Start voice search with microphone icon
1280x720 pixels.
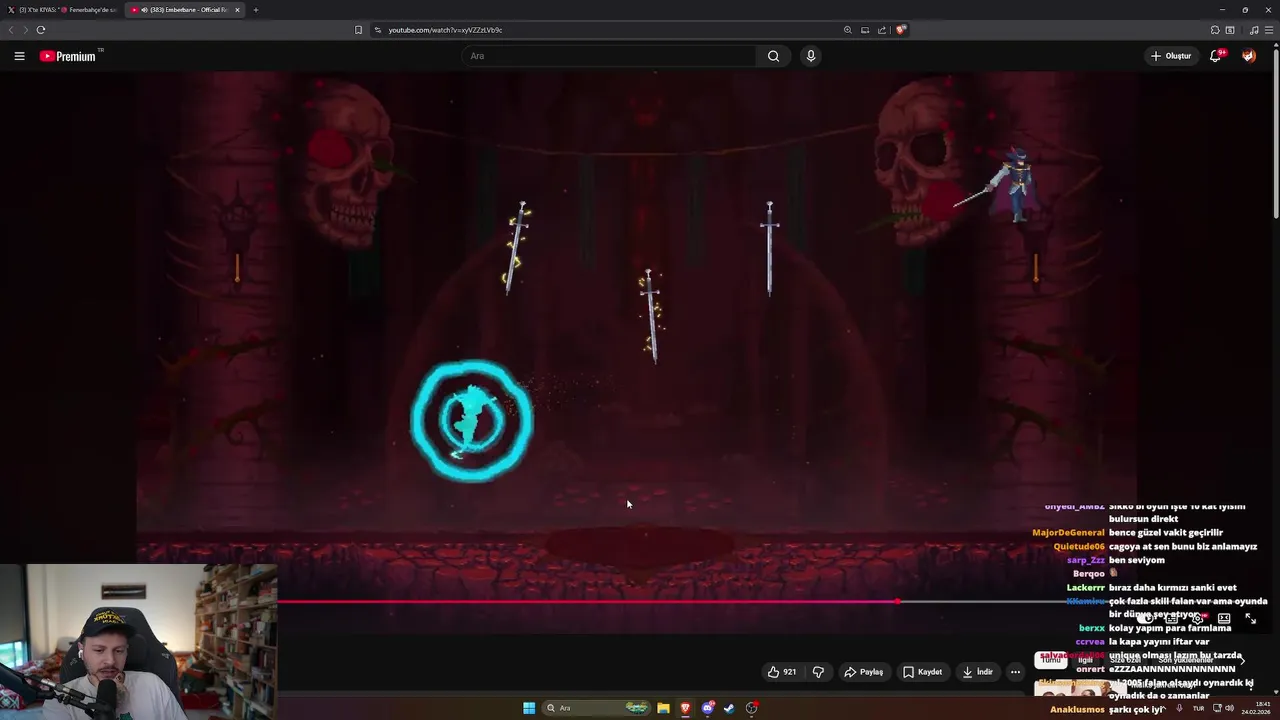[811, 56]
